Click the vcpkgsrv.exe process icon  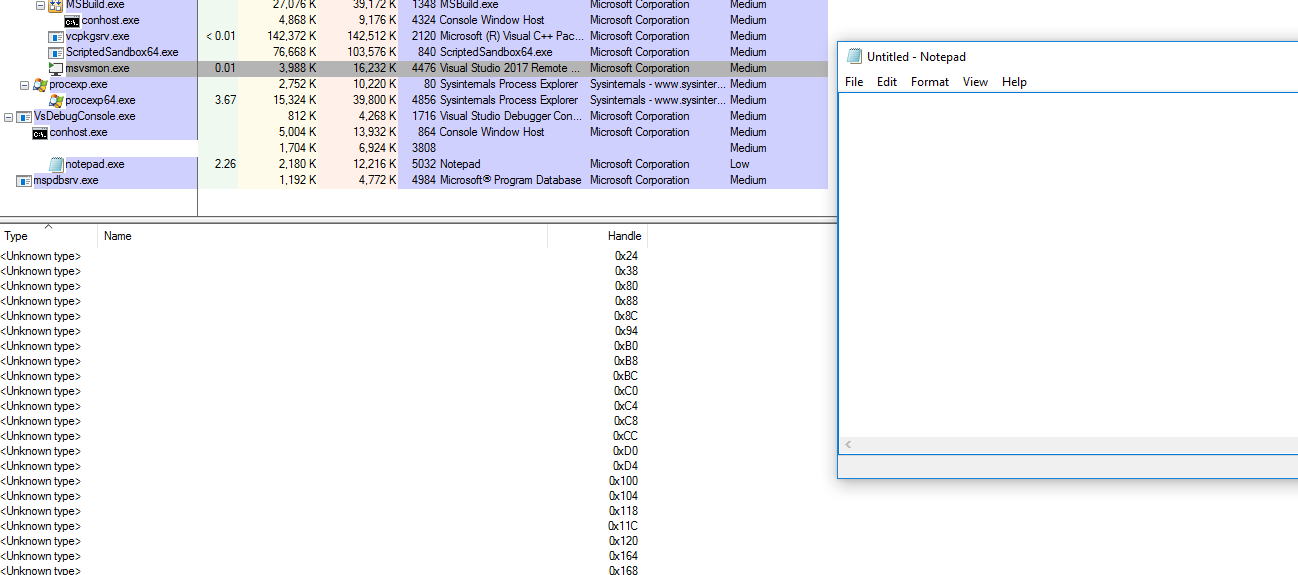[56, 36]
